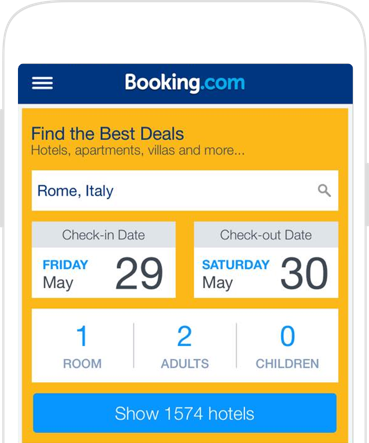The height and width of the screenshot is (443, 369).
Task: Change the number of adults
Action: 185,346
